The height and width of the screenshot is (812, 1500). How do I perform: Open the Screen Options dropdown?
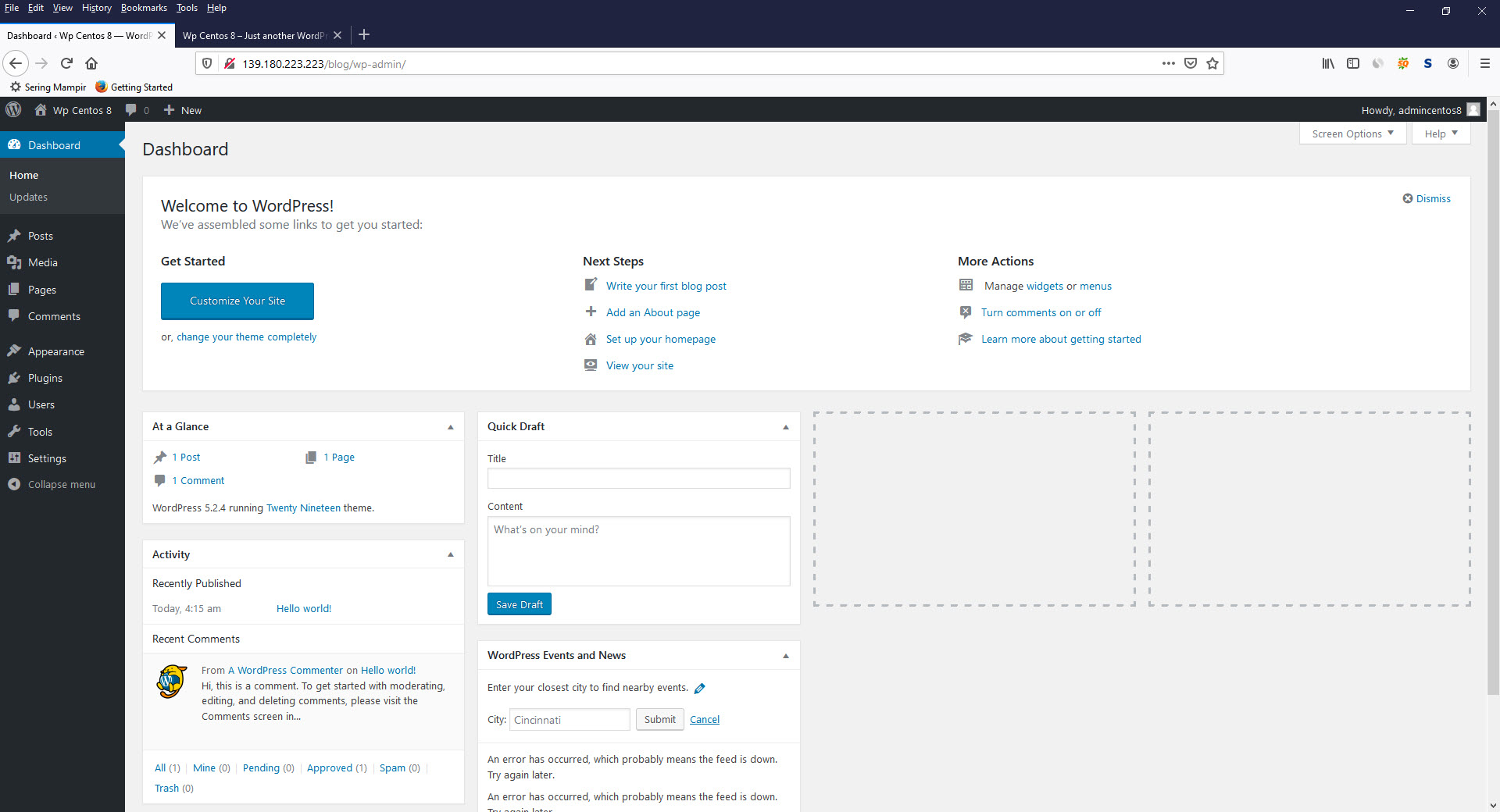click(x=1352, y=134)
